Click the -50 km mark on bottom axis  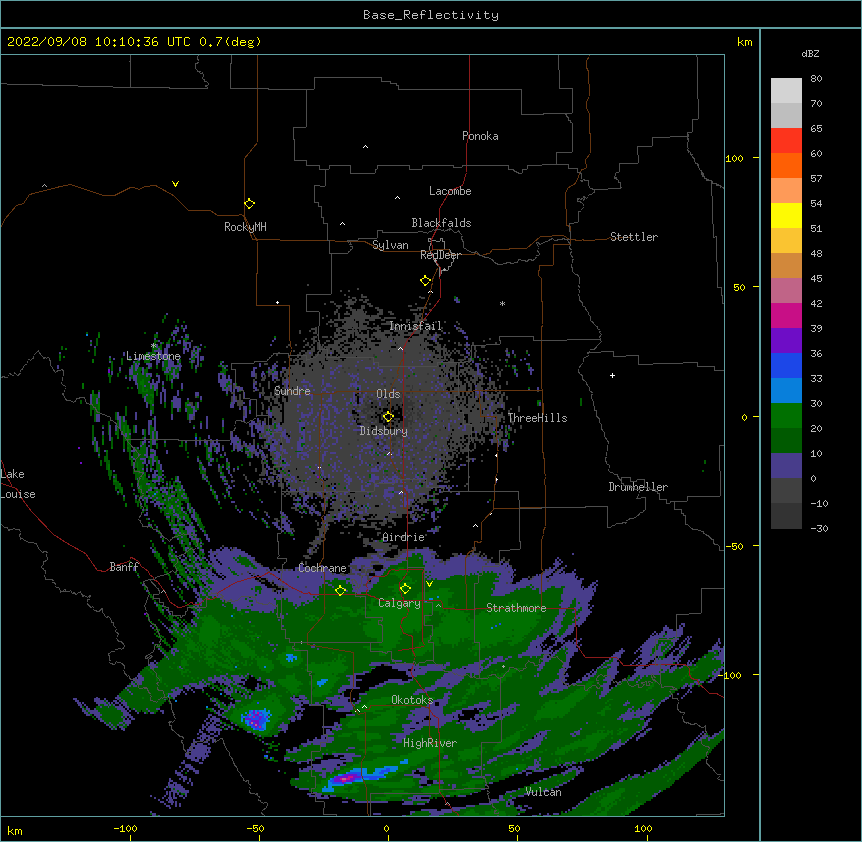tap(255, 828)
